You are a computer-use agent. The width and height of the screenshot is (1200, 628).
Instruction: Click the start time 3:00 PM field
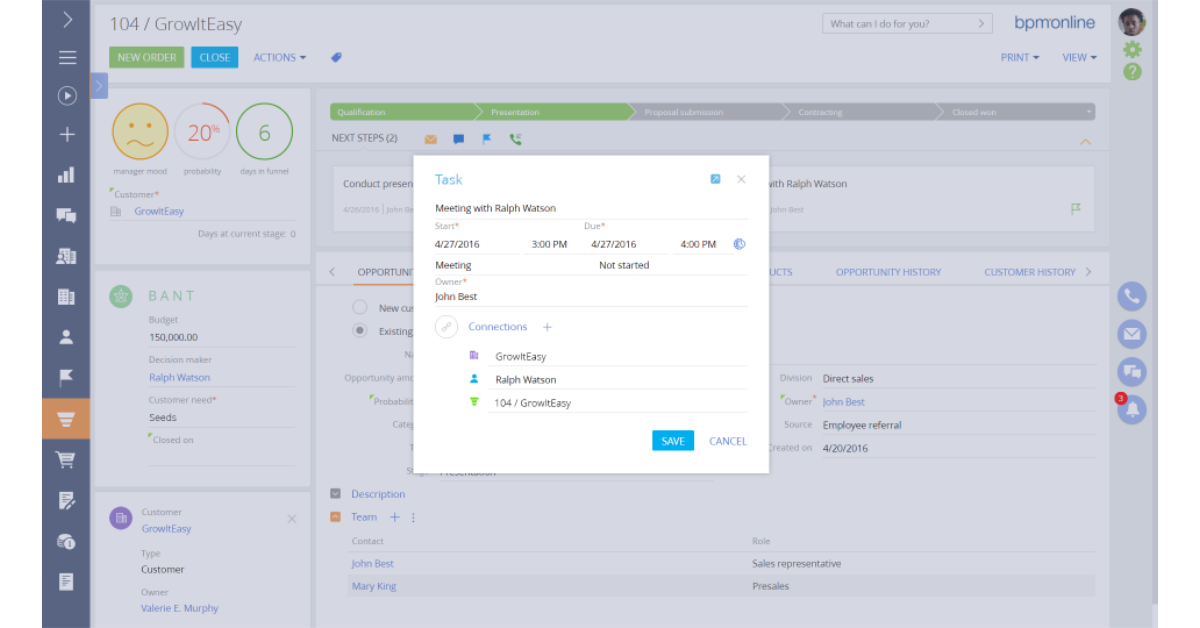pyautogui.click(x=549, y=244)
